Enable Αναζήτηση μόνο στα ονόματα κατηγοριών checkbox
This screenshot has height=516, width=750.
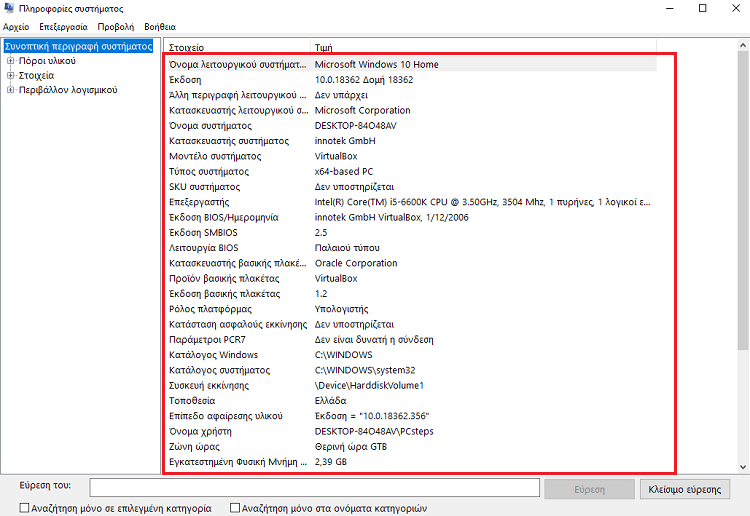point(235,508)
